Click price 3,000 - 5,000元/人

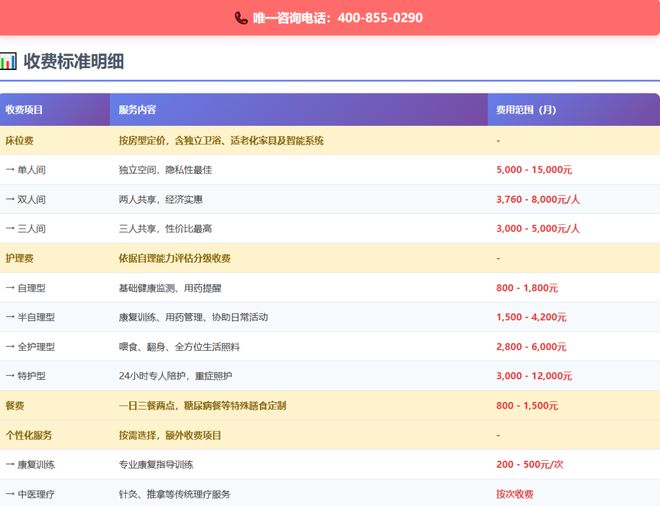point(538,229)
